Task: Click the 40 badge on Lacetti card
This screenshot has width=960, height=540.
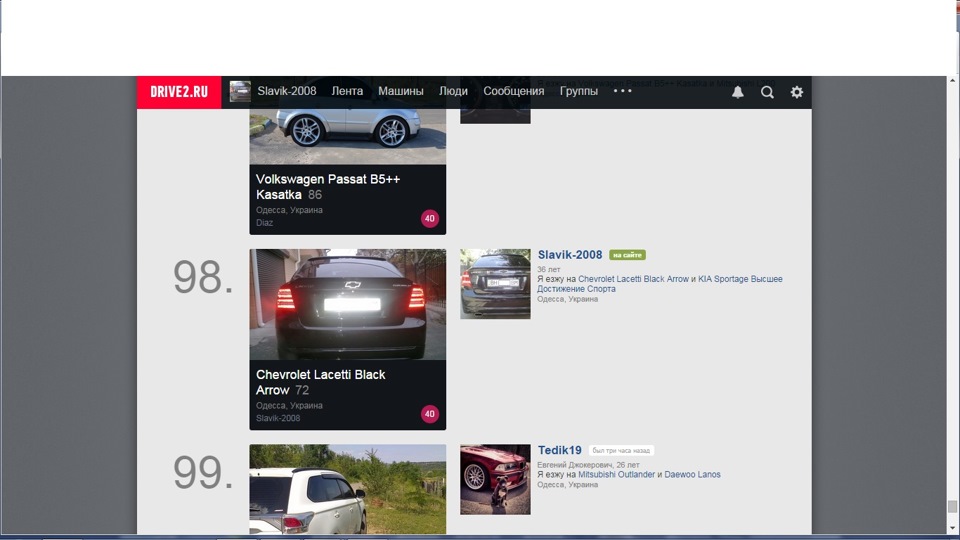Action: tap(430, 414)
